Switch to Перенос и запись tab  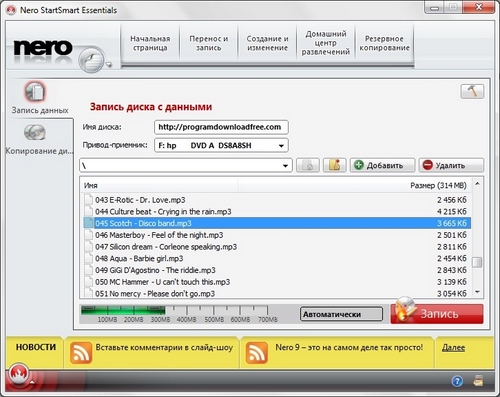pyautogui.click(x=209, y=43)
